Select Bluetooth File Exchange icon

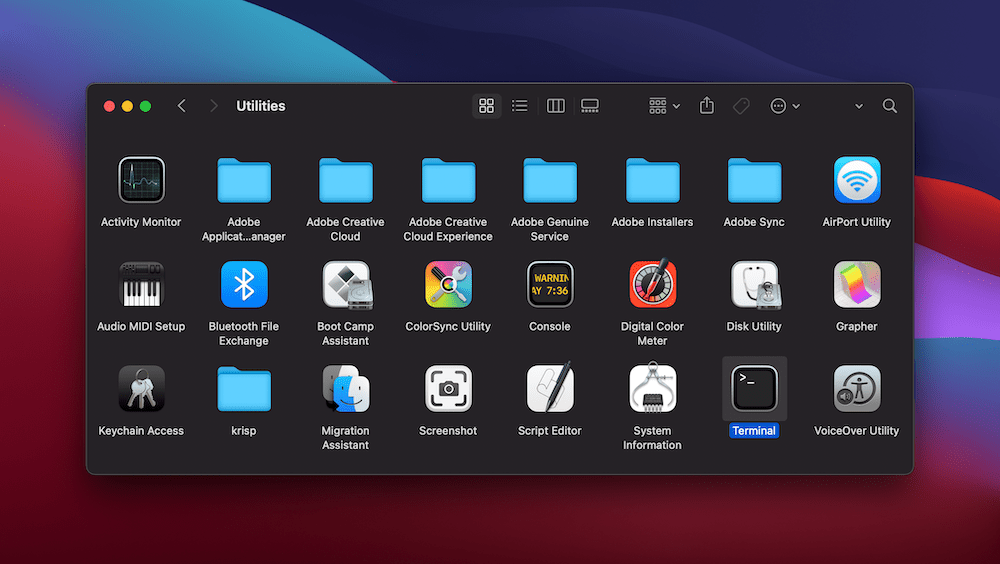(244, 285)
